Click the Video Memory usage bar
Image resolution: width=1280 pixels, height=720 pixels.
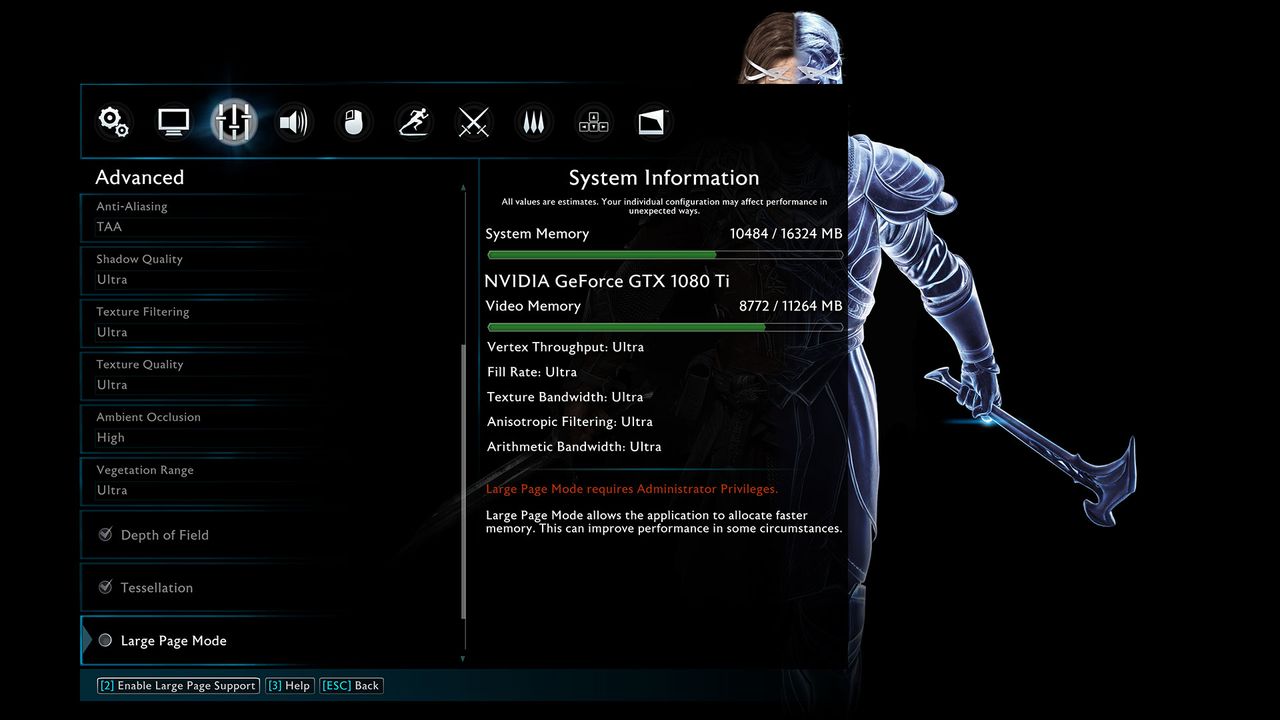(x=664, y=327)
